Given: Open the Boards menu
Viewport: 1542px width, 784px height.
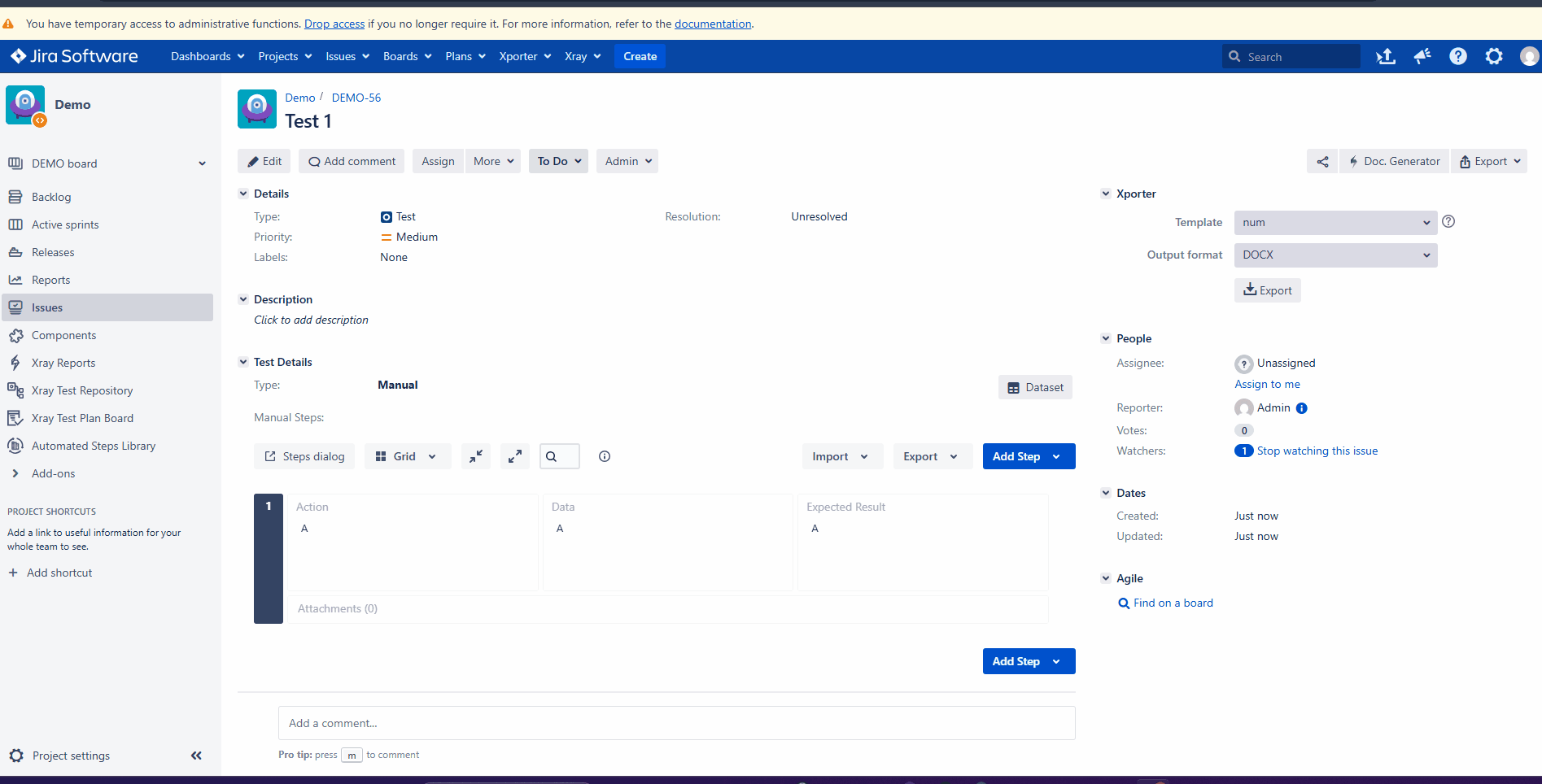Looking at the screenshot, I should pyautogui.click(x=407, y=56).
